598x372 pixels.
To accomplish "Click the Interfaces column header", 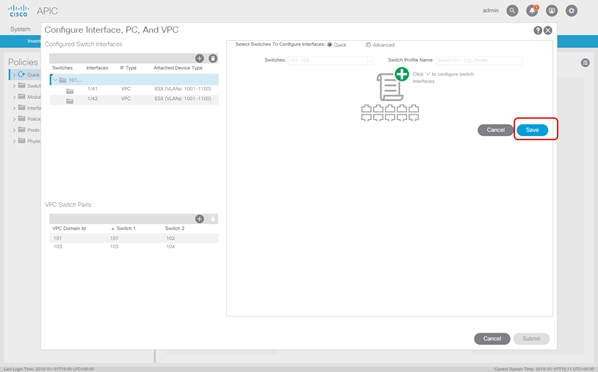I will click(x=97, y=68).
